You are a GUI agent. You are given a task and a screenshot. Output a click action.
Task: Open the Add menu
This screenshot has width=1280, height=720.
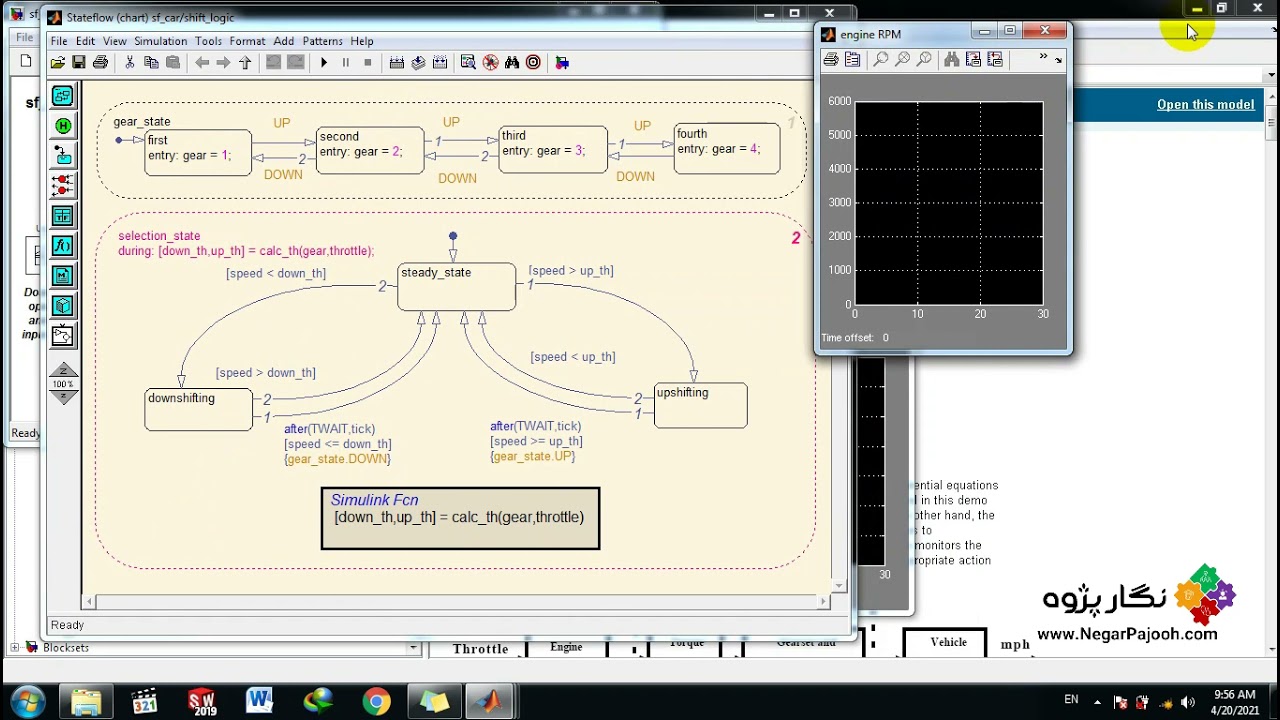tap(284, 41)
